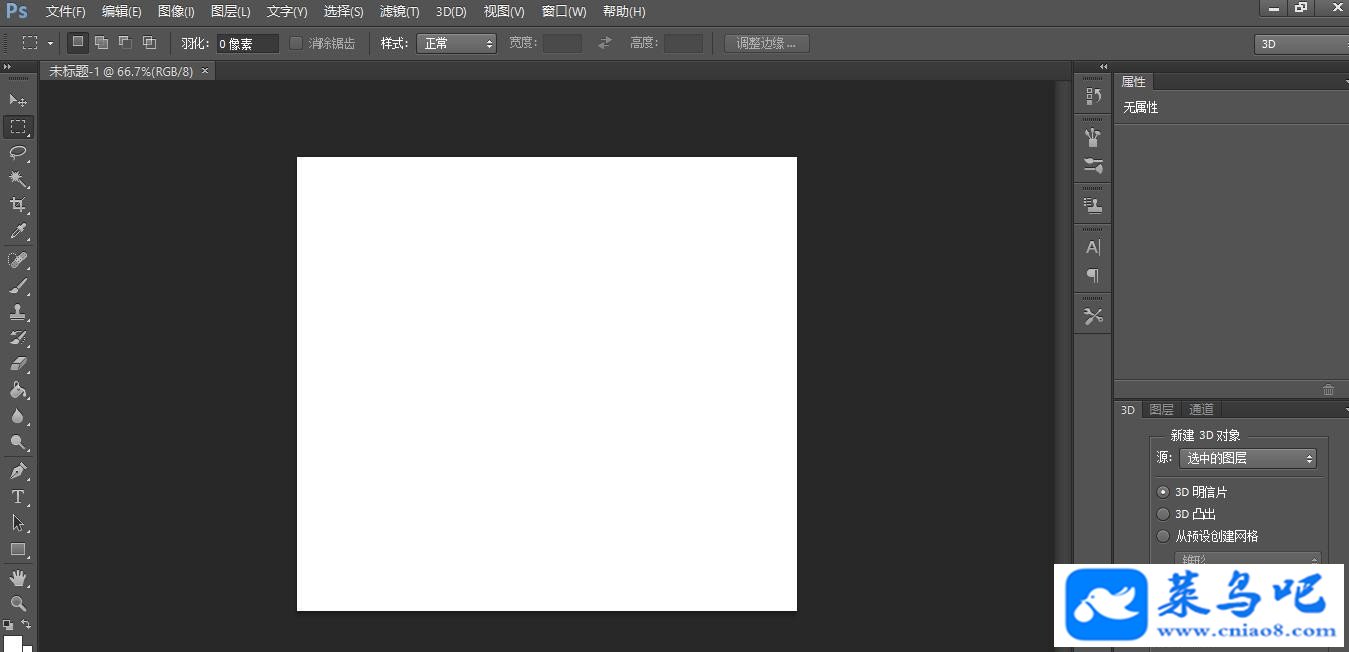Open the tool preset picker arrow
The width and height of the screenshot is (1349, 652).
pos(50,44)
